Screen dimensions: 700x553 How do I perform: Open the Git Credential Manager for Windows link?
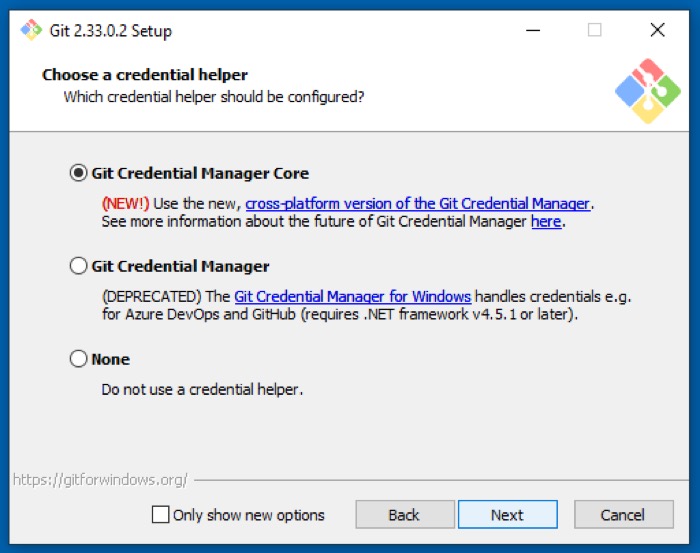pos(352,296)
